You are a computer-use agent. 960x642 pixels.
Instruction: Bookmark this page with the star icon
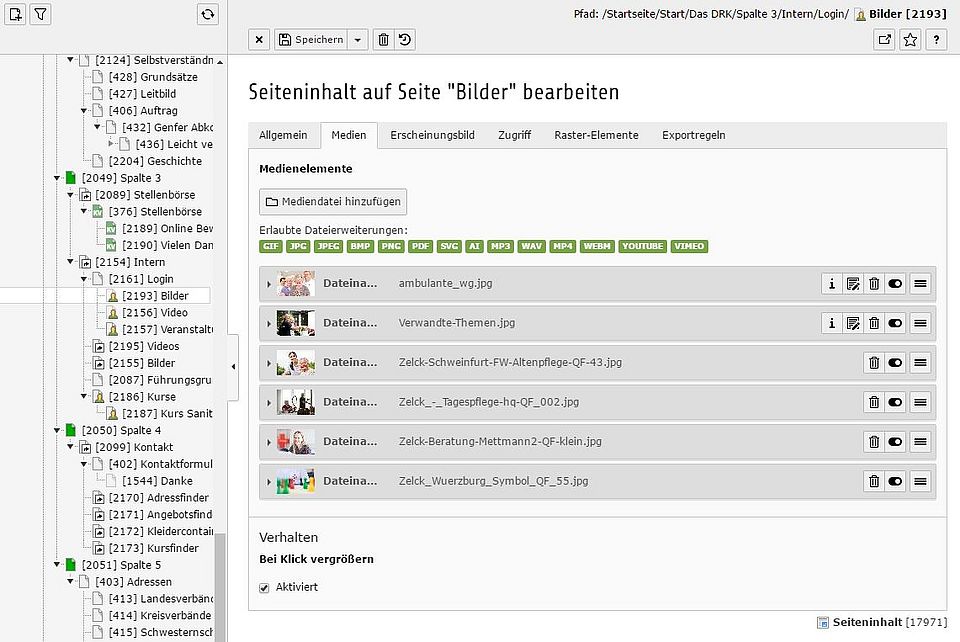coord(910,40)
